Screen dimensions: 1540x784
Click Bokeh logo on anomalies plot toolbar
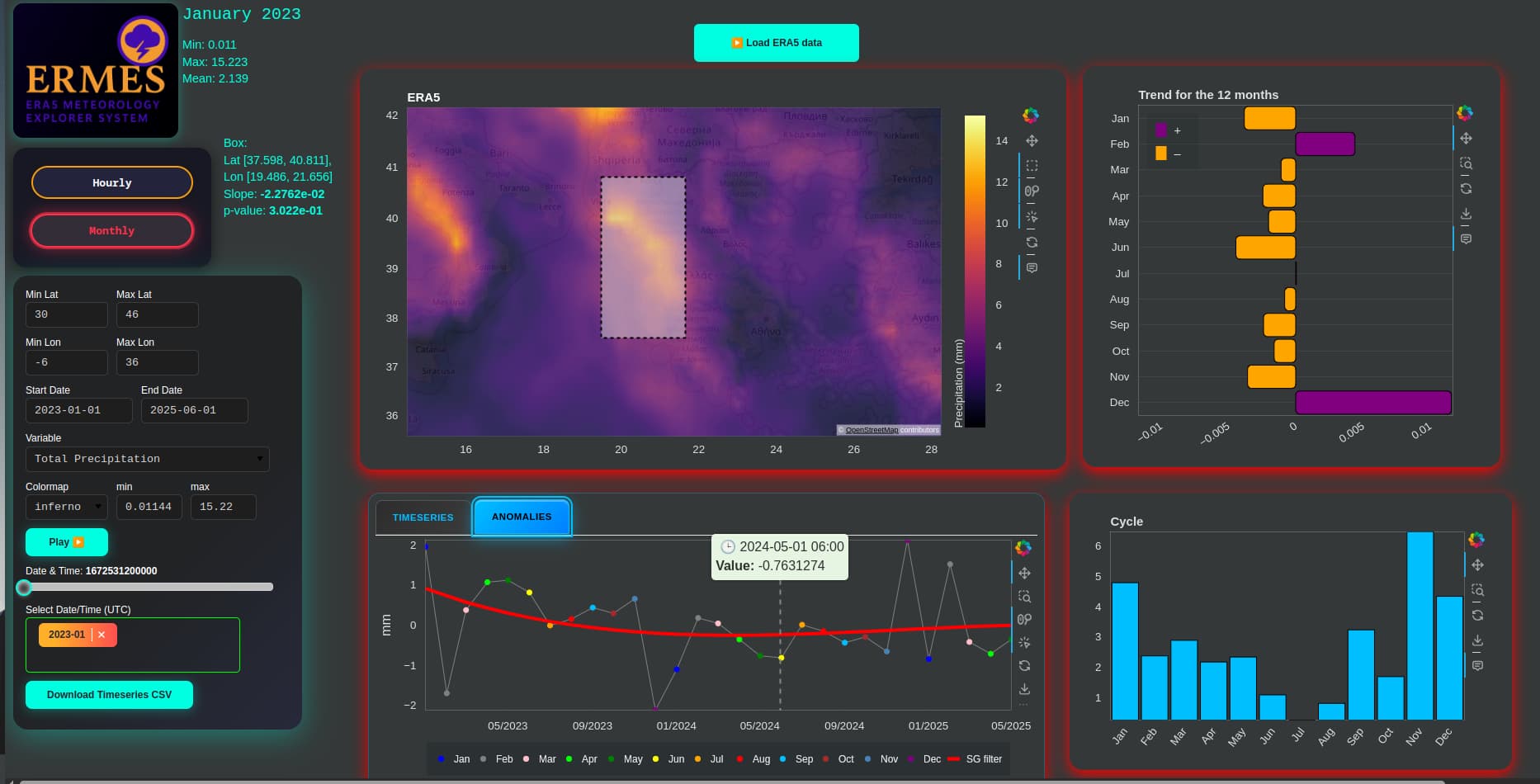click(1023, 548)
